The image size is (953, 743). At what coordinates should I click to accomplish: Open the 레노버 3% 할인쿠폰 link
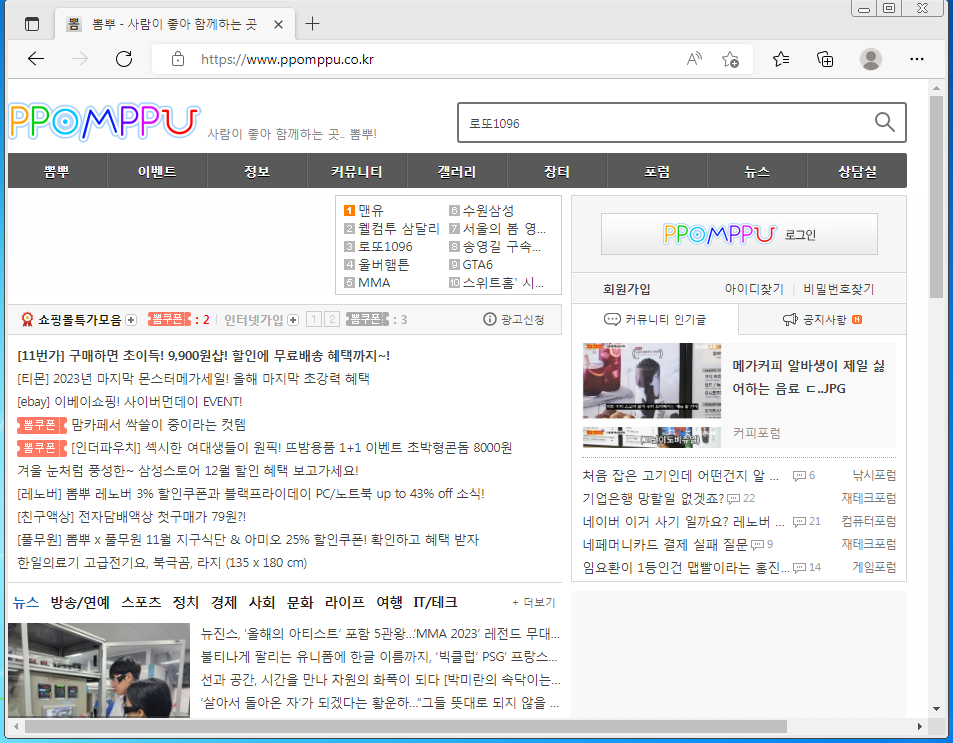[250, 494]
